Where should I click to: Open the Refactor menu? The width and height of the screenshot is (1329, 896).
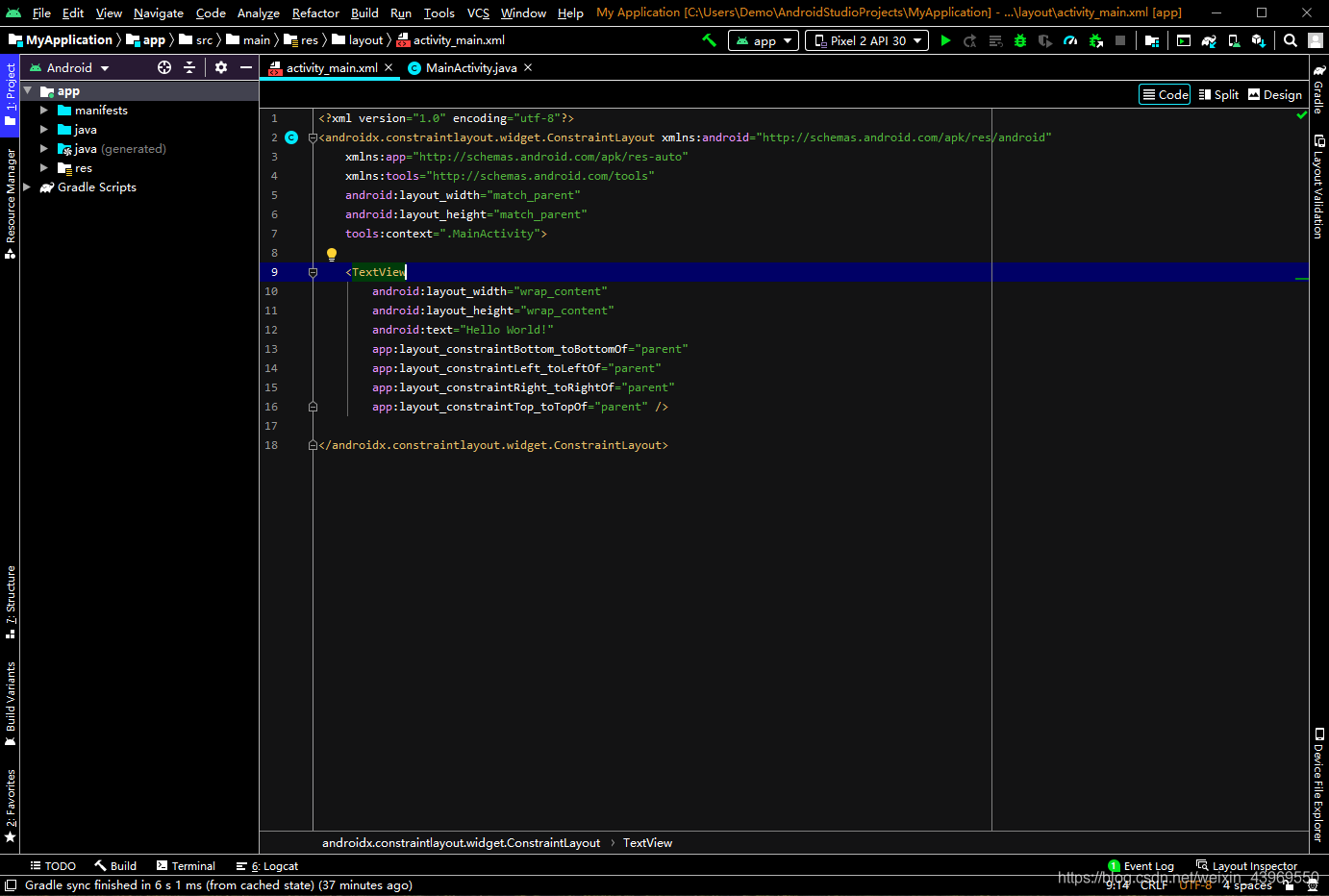315,12
